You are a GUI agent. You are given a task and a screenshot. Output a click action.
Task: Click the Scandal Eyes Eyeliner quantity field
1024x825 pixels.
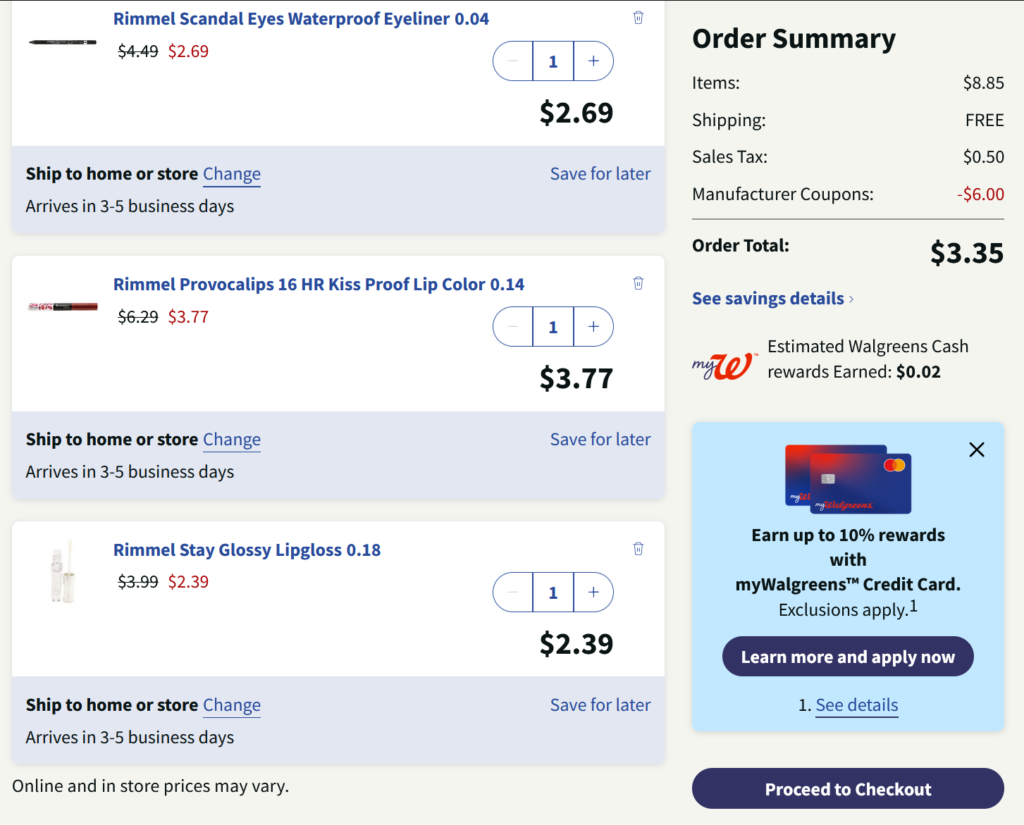click(553, 61)
